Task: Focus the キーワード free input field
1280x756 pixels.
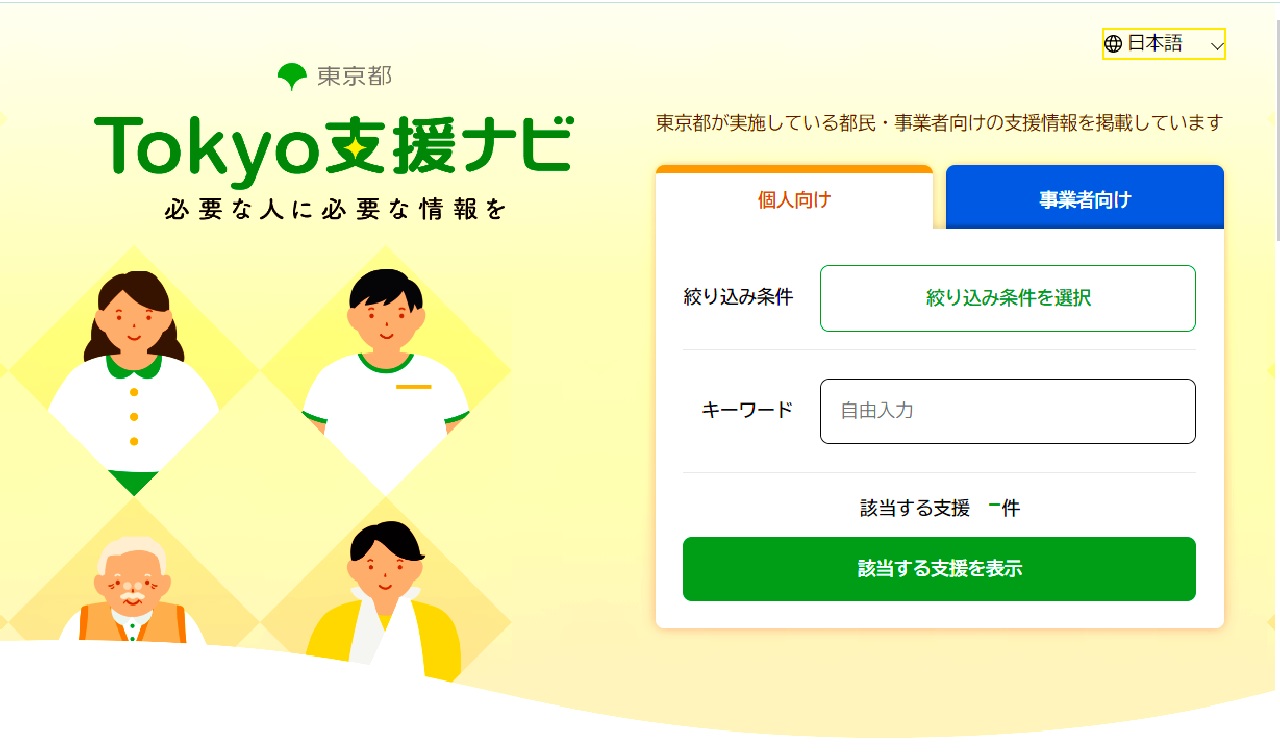Action: (x=1008, y=411)
